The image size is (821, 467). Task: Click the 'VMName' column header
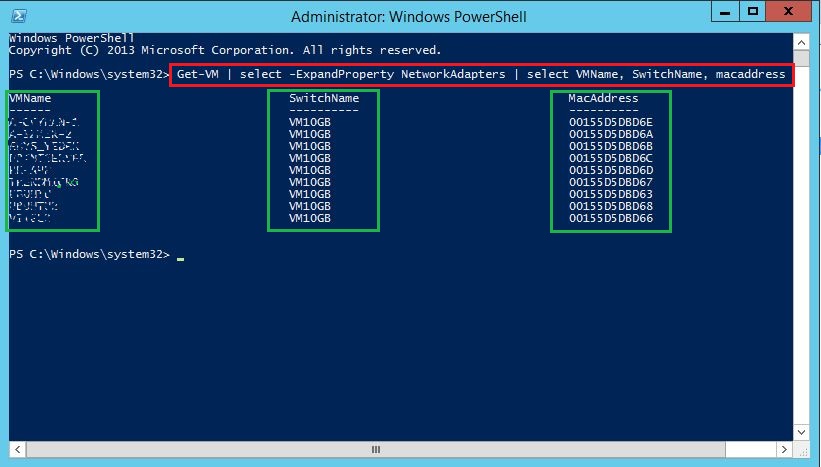coord(30,98)
